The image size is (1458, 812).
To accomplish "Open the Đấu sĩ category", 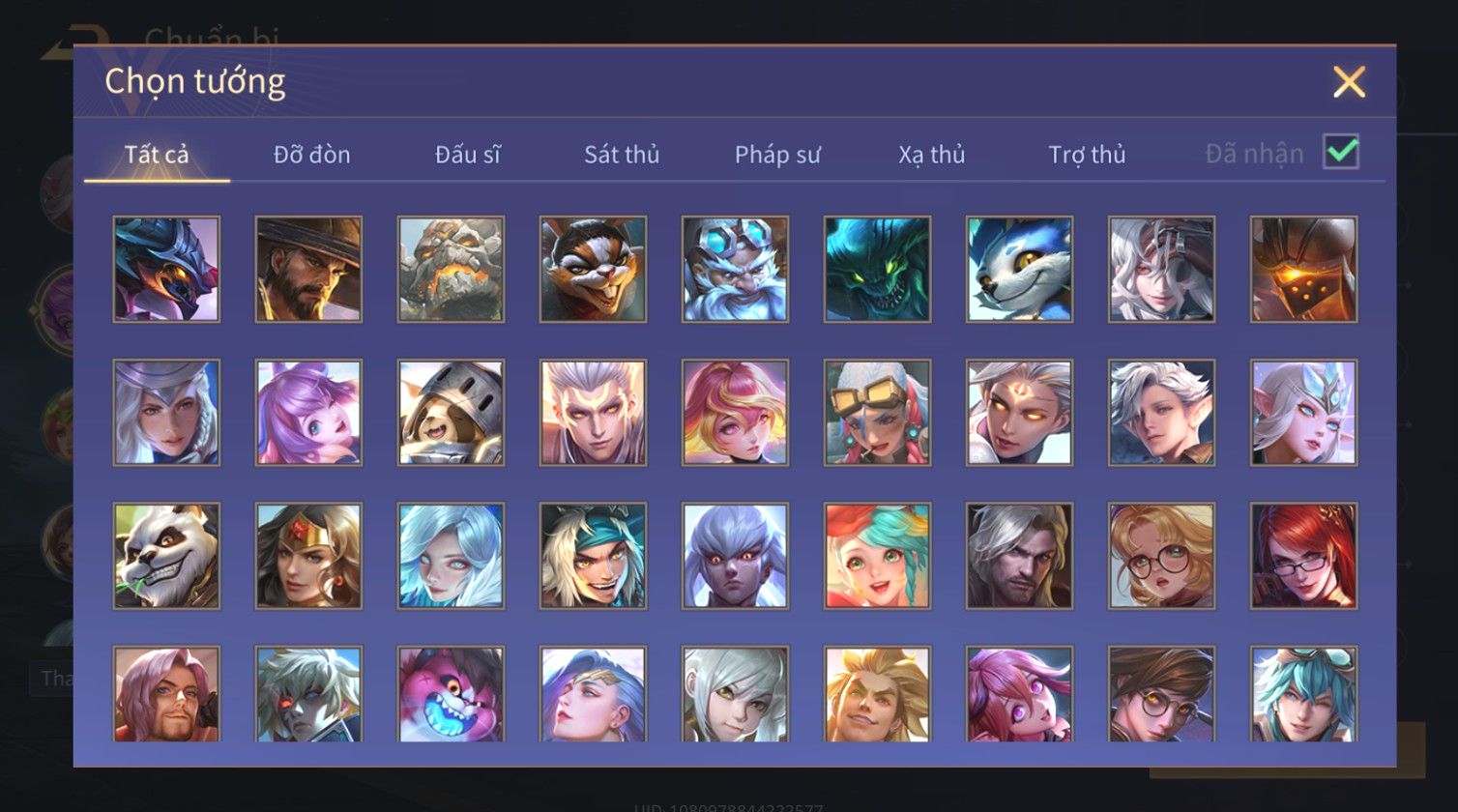I will point(468,155).
